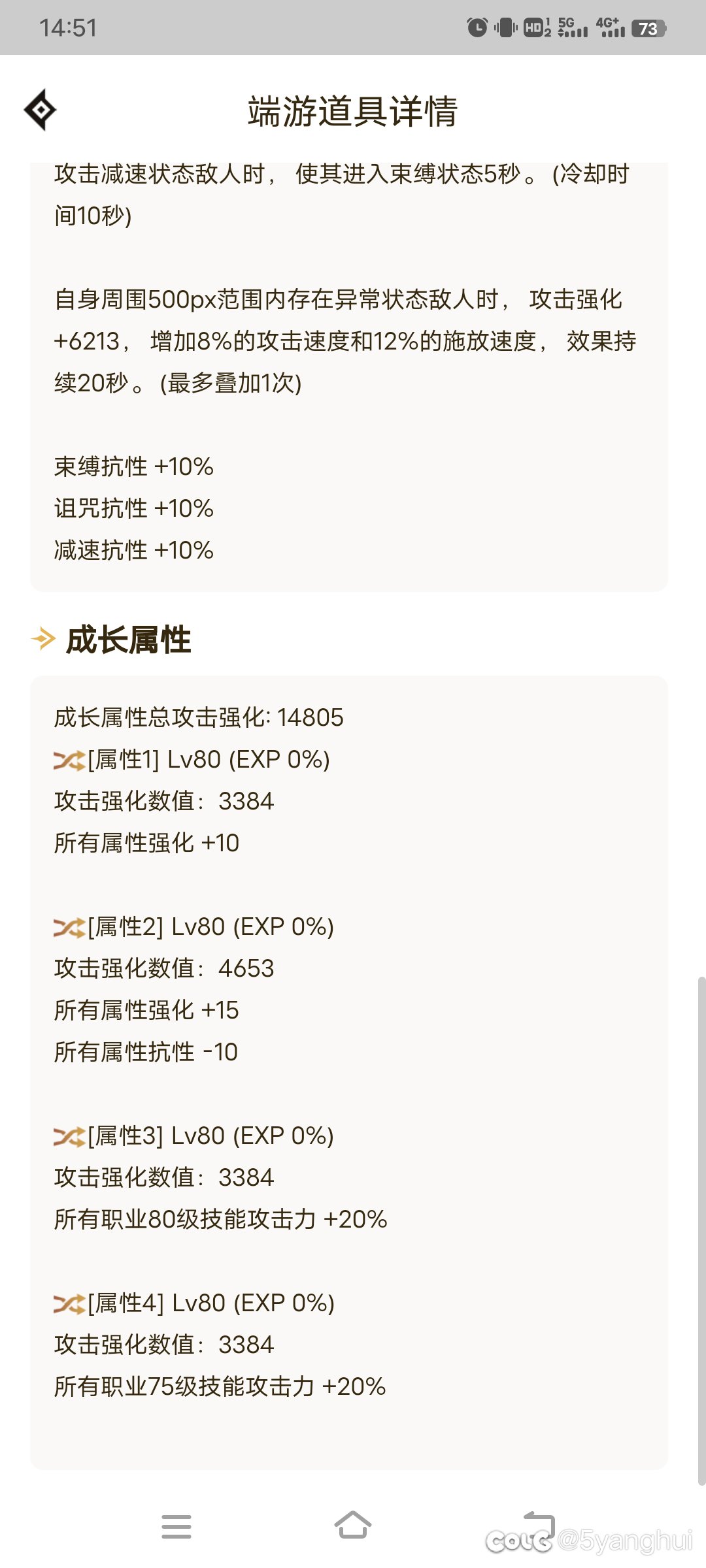Tap the 成长属性总攻击强化 14805 line
The height and width of the screenshot is (1568, 706).
click(199, 717)
